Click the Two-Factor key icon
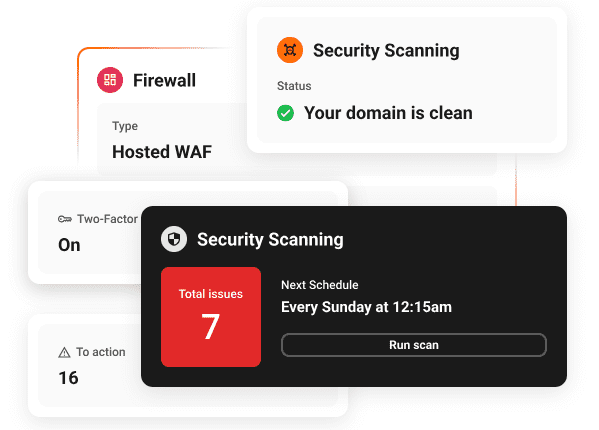599x430 pixels. (x=65, y=219)
